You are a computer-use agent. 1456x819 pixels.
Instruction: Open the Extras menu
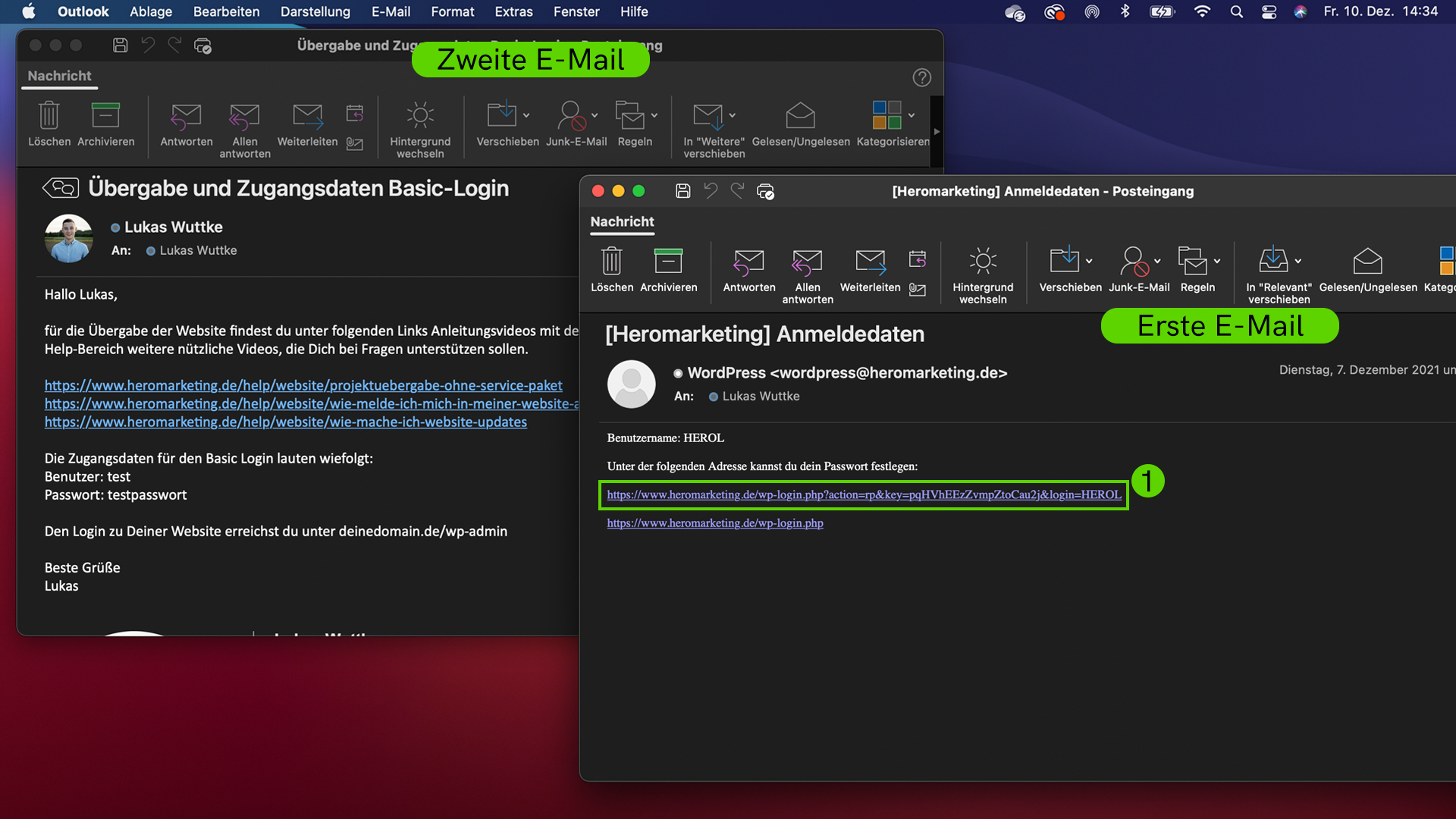[x=513, y=11]
